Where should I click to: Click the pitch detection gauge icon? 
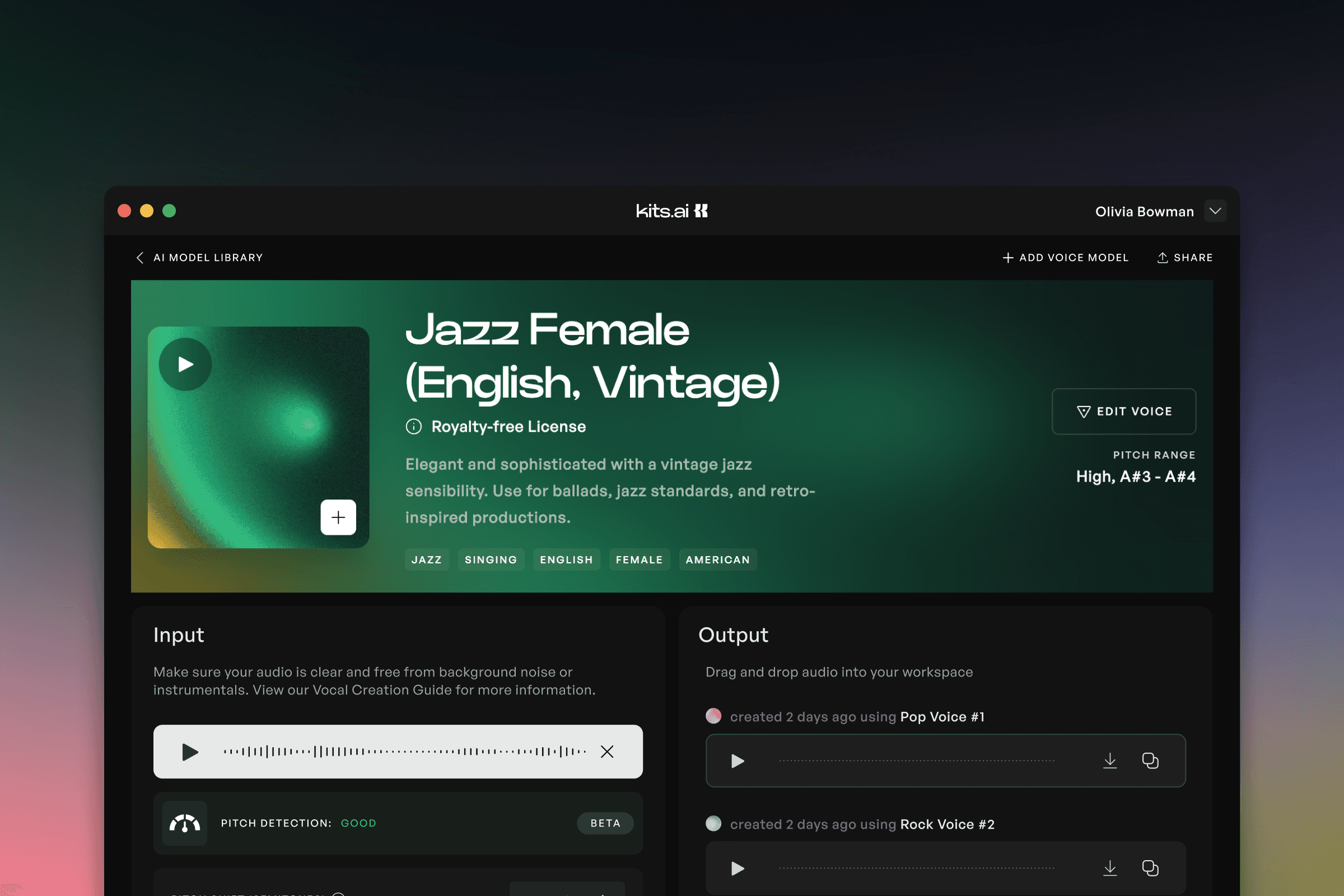point(185,823)
